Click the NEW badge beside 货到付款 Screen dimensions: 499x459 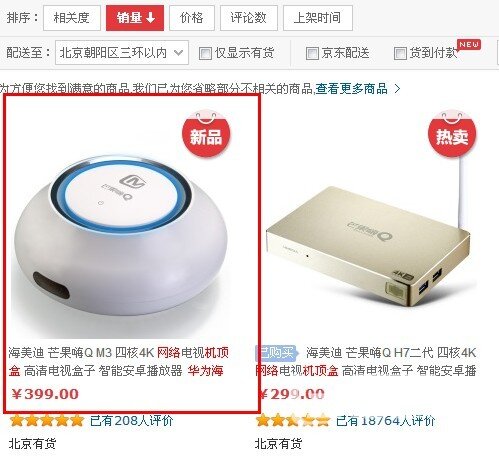coord(469,44)
